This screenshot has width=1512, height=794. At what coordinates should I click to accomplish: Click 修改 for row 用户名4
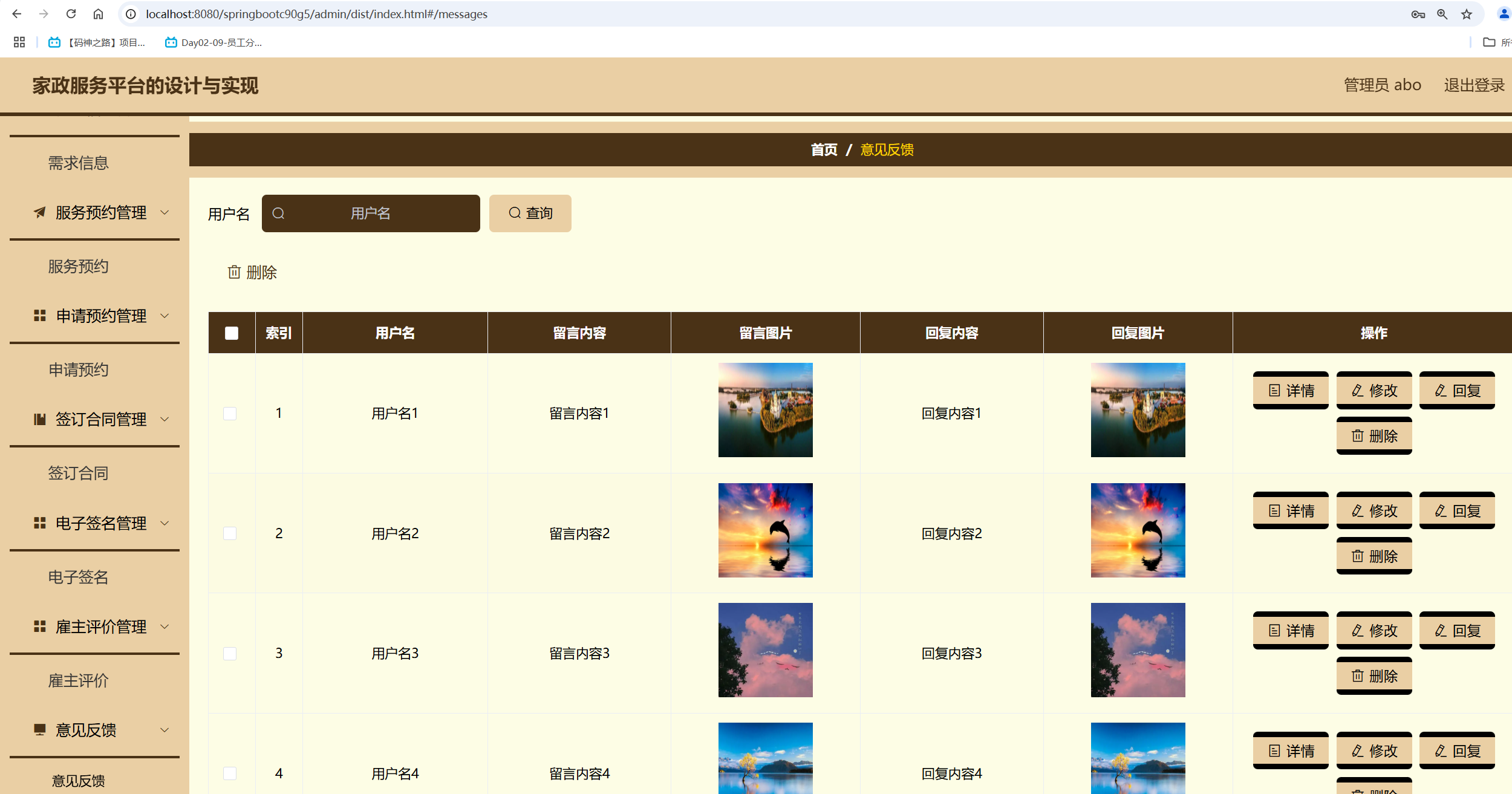point(1374,751)
